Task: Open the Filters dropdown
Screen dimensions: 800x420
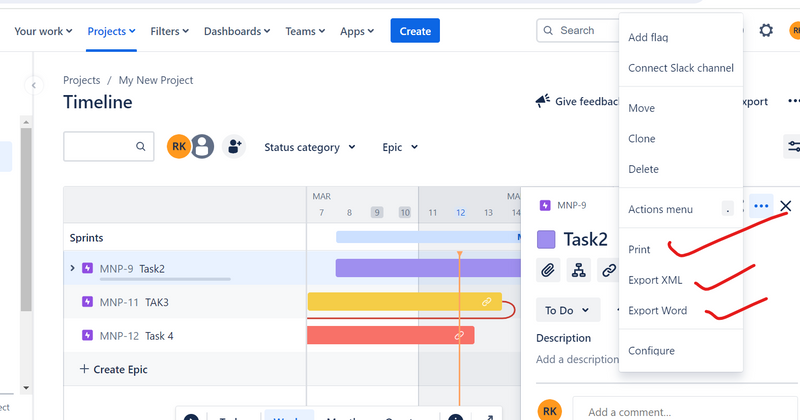Action: tap(169, 31)
